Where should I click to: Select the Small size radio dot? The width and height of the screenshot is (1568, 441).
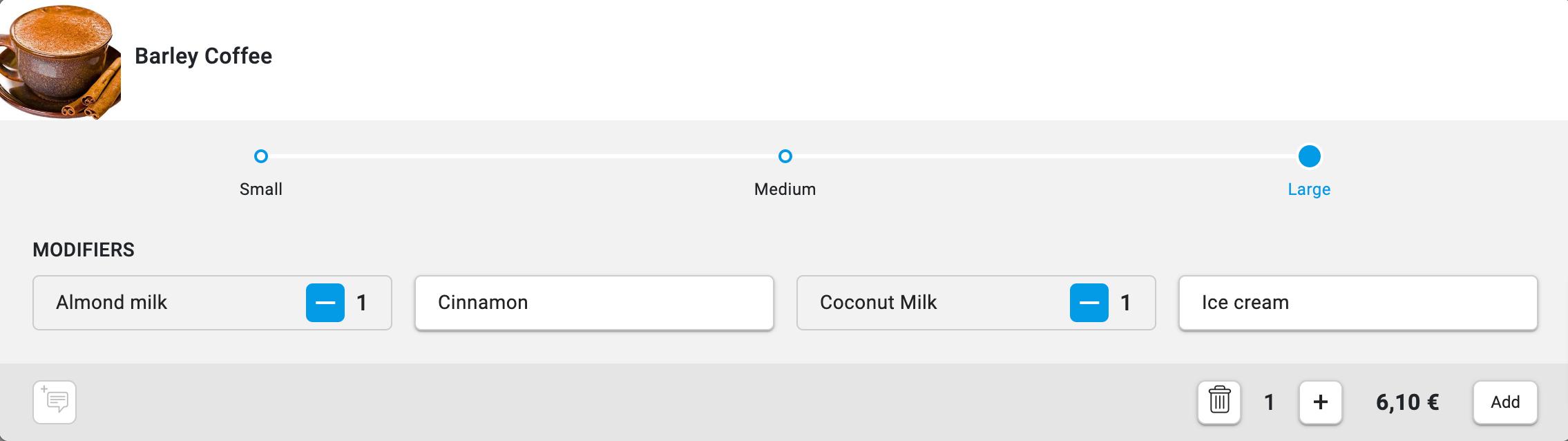[x=261, y=156]
